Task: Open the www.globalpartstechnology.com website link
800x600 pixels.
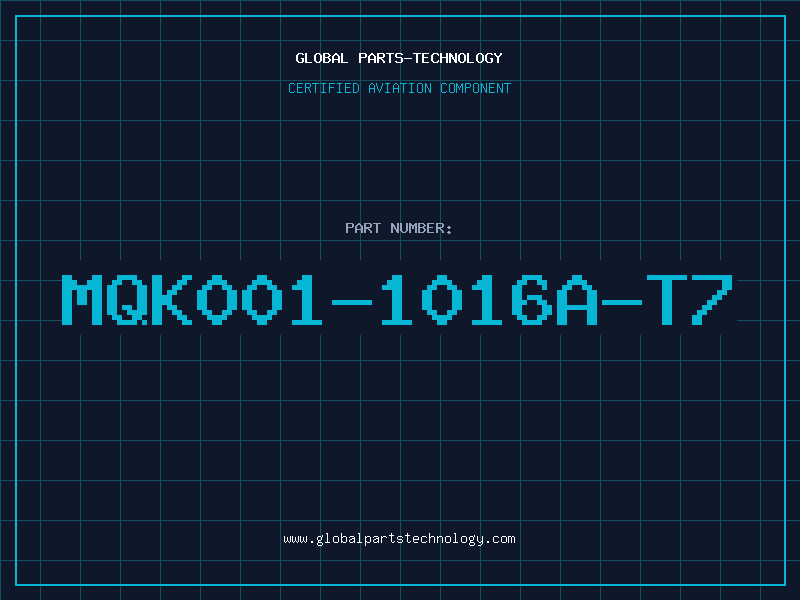Action: tap(399, 539)
